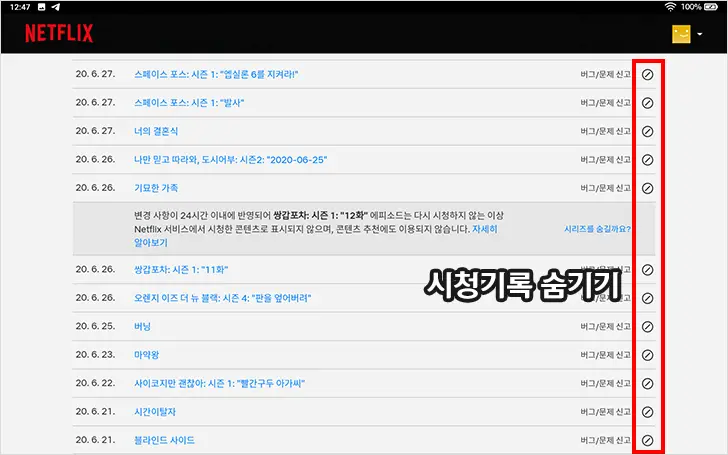Click 시리즈를 숨길까요? link

[597, 229]
